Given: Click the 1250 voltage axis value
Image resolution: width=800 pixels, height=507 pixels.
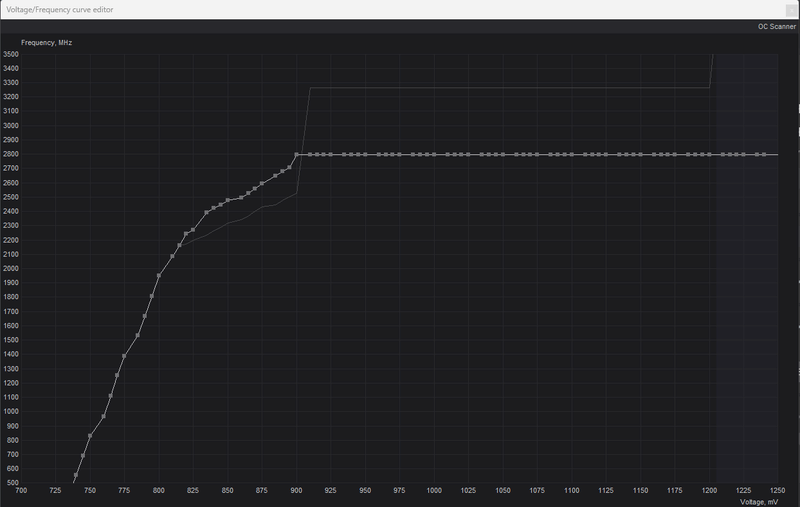Looking at the screenshot, I should pos(778,491).
